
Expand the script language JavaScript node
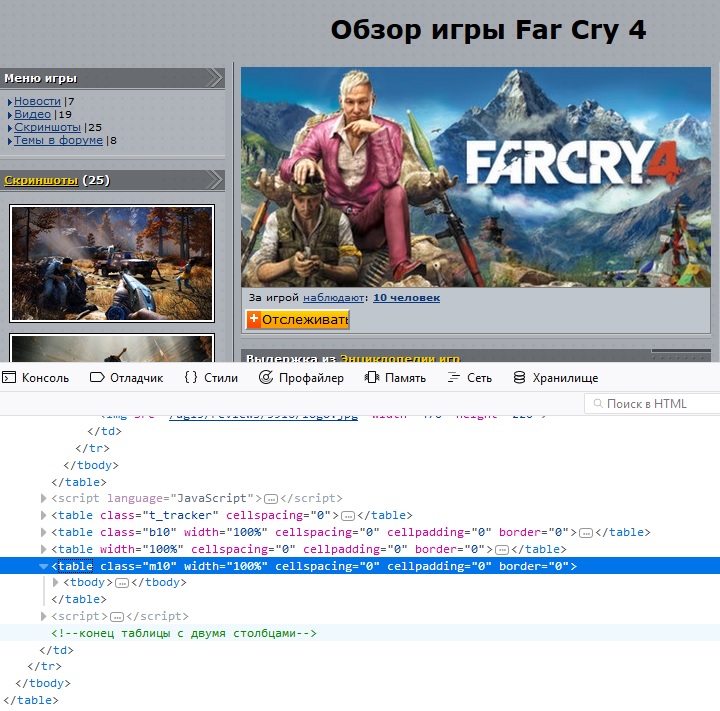[x=44, y=498]
